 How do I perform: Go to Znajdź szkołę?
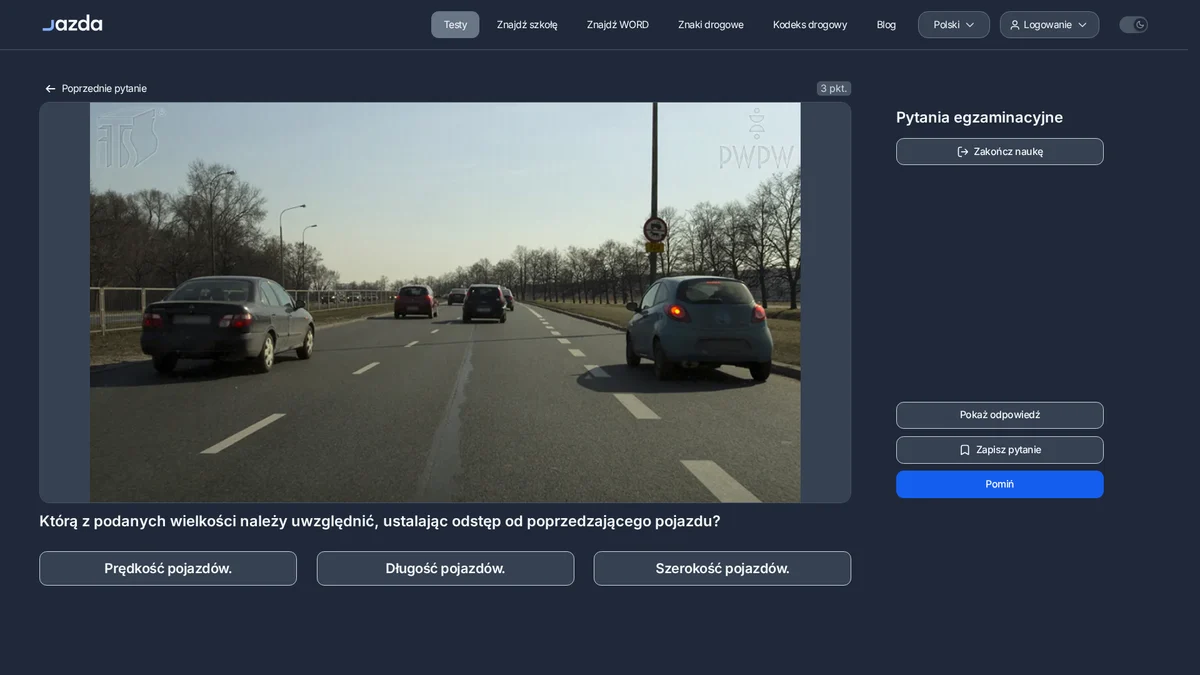coord(527,25)
